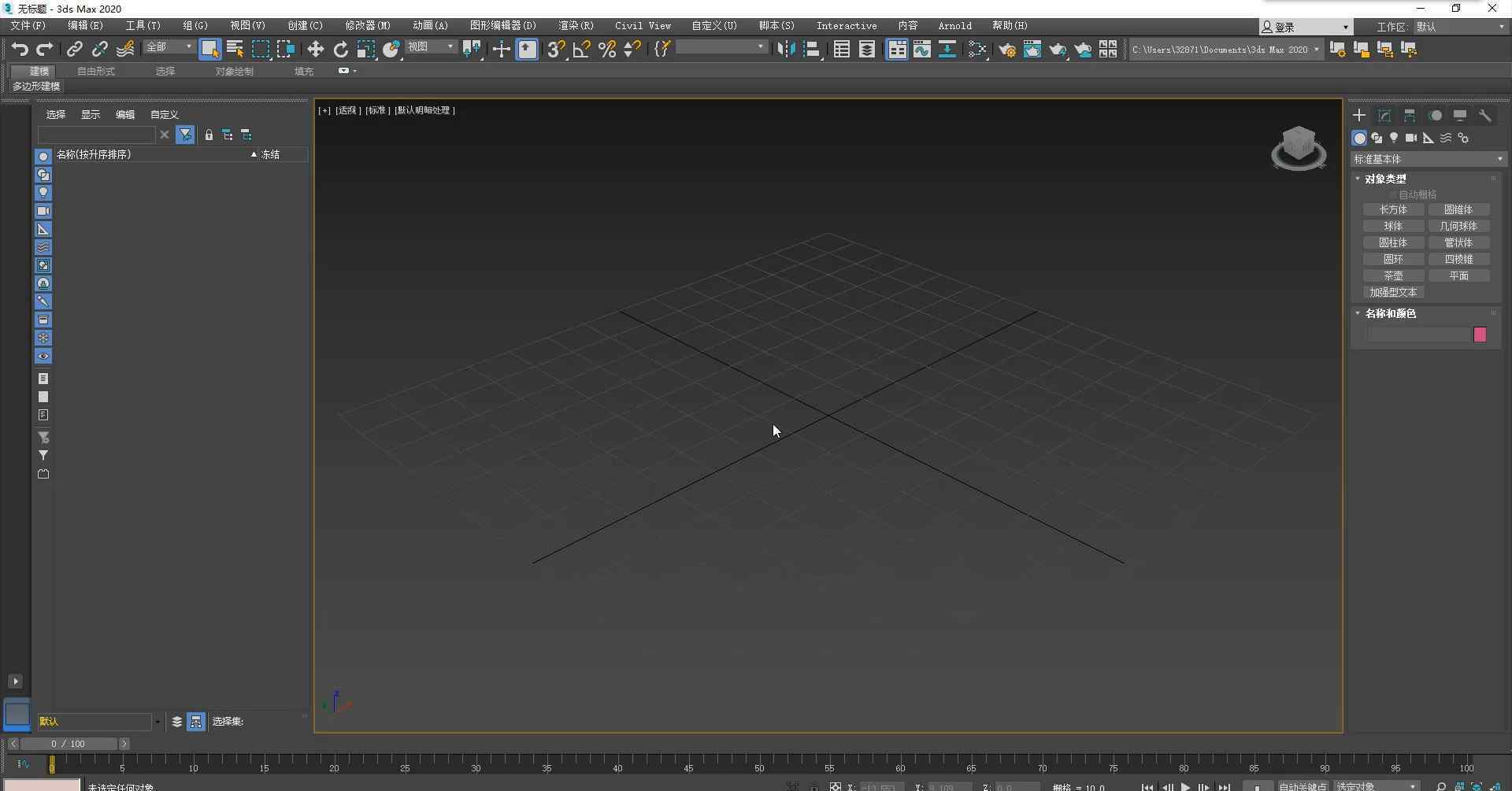Select the Lights category icon
1512x791 pixels.
(1394, 138)
